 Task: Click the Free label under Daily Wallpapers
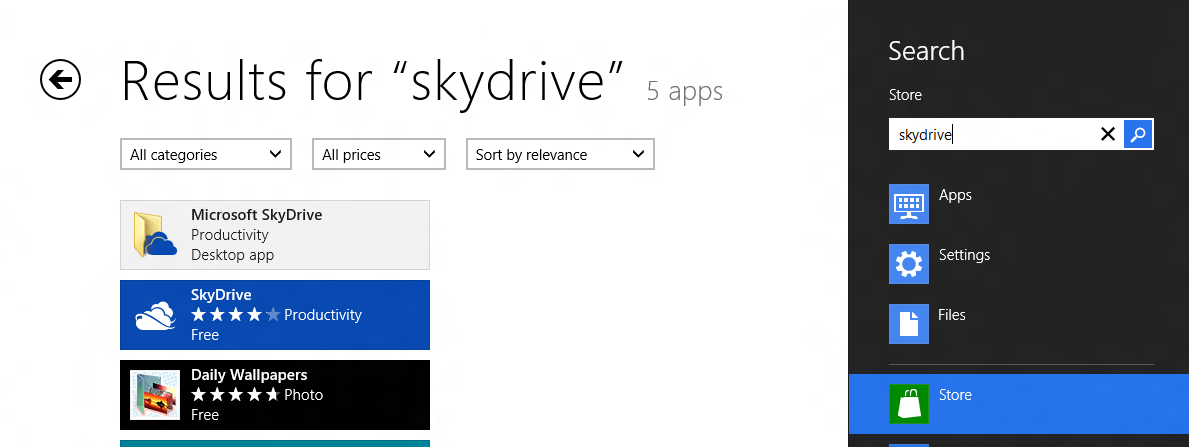[205, 414]
